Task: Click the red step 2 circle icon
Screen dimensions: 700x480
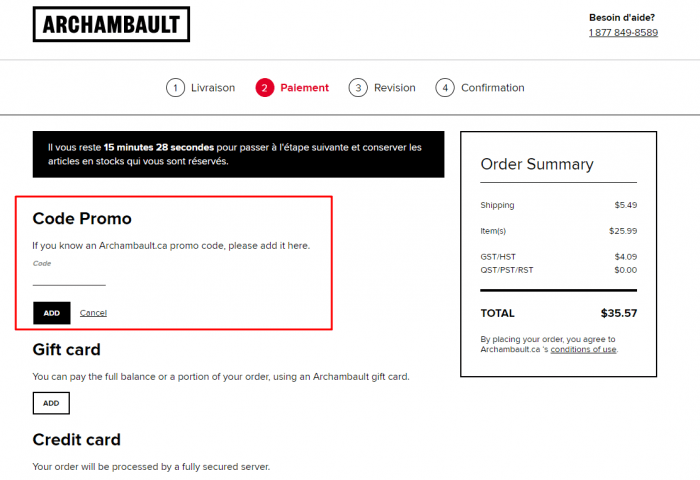Action: pyautogui.click(x=264, y=88)
